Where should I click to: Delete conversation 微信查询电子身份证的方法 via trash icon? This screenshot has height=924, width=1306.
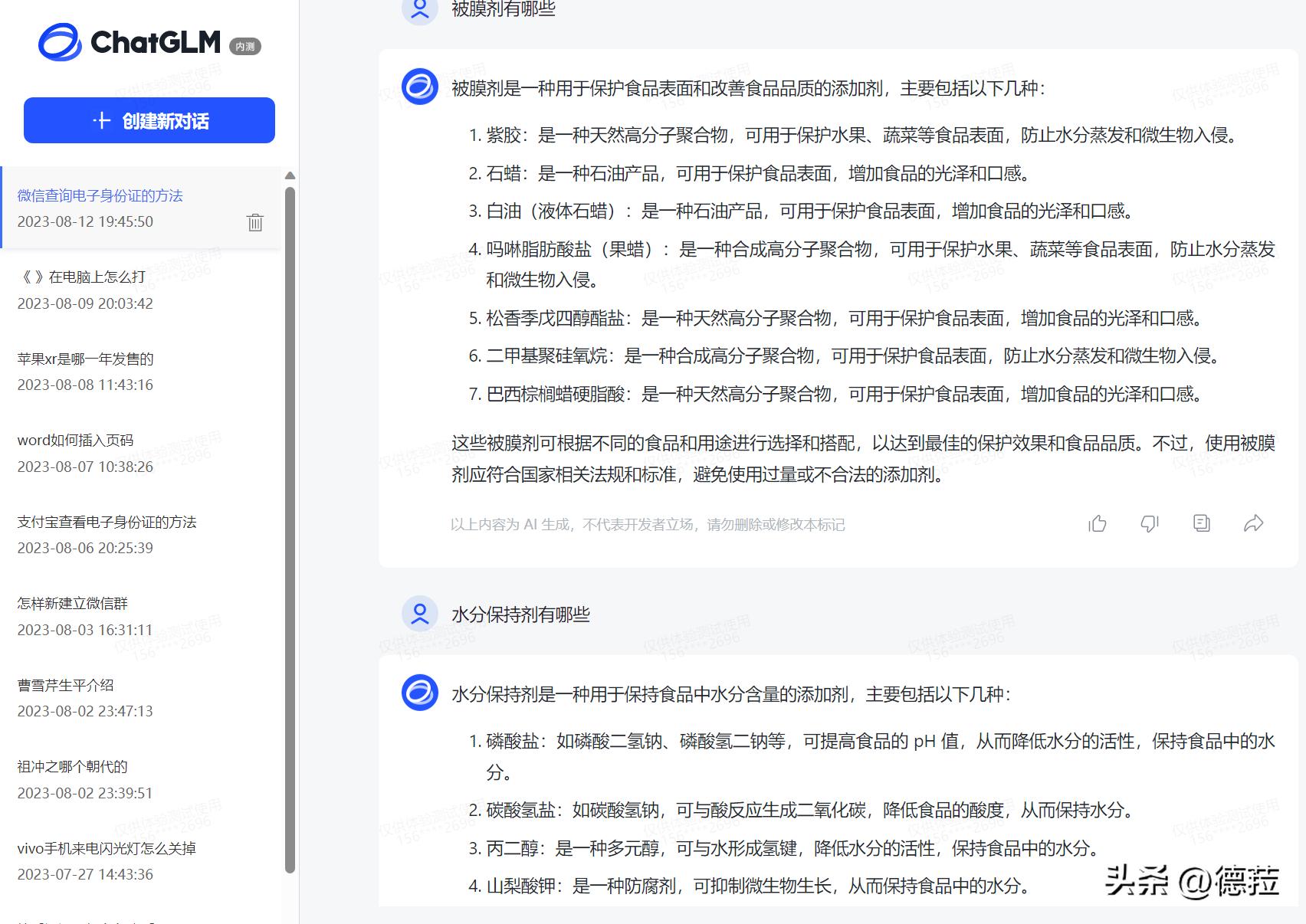[x=254, y=222]
